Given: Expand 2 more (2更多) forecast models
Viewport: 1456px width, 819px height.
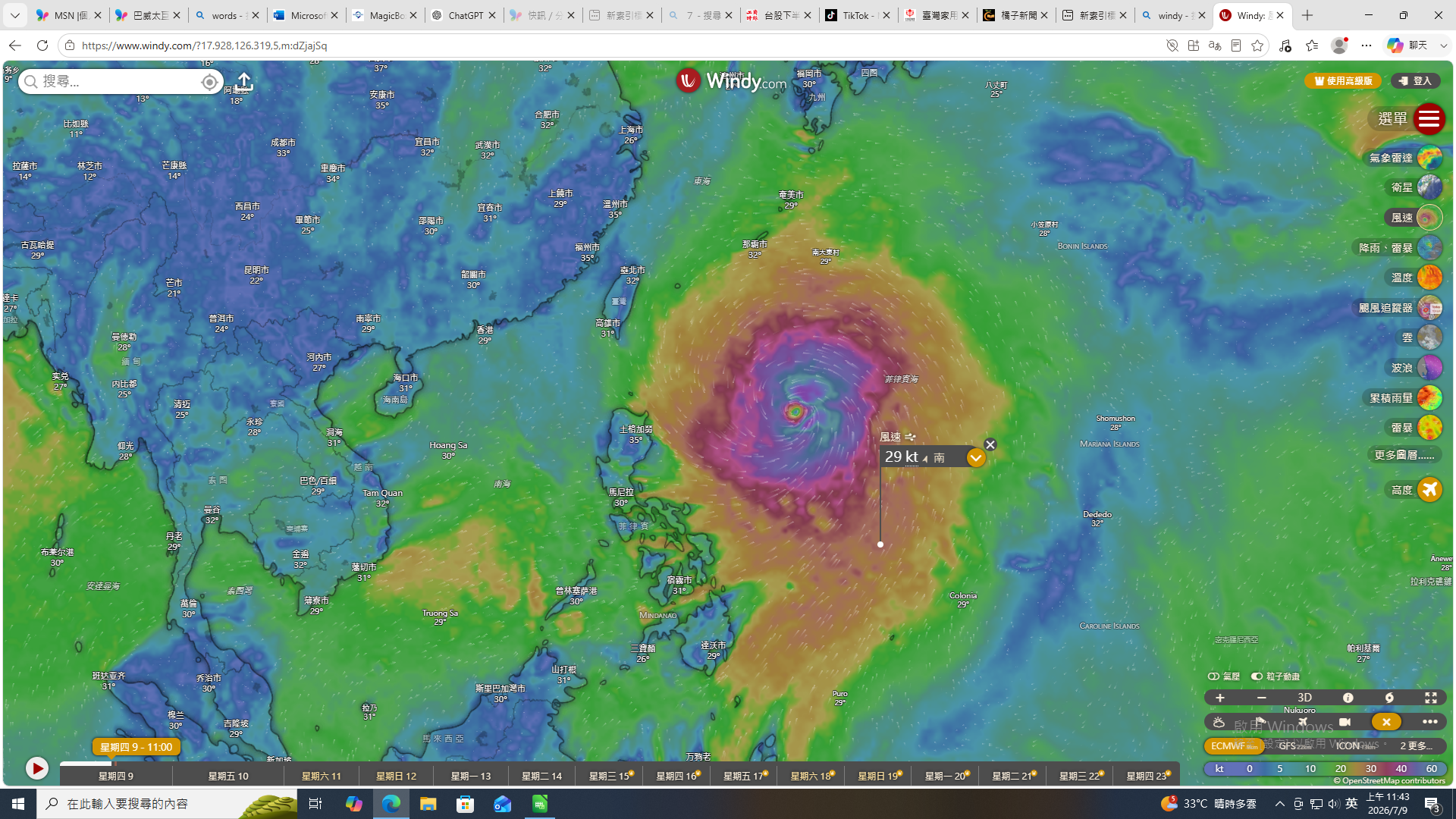Looking at the screenshot, I should point(1416,746).
